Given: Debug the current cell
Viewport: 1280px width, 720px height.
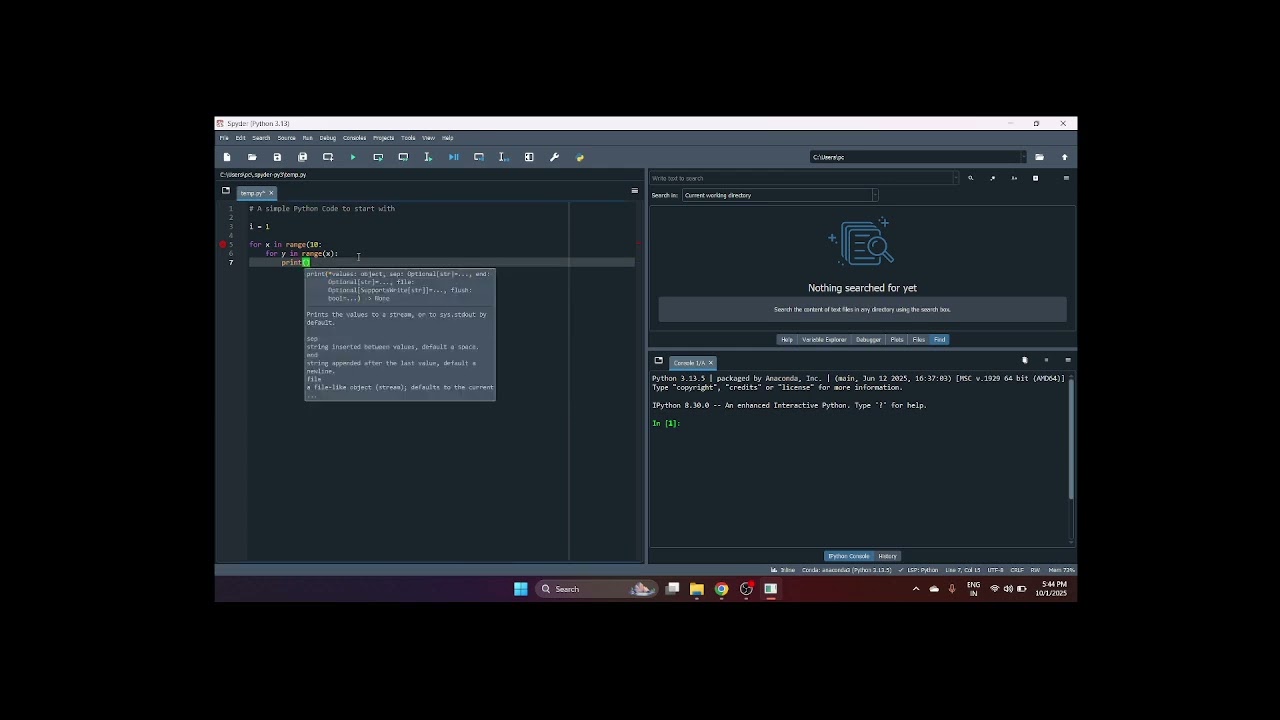Looking at the screenshot, I should tap(479, 157).
